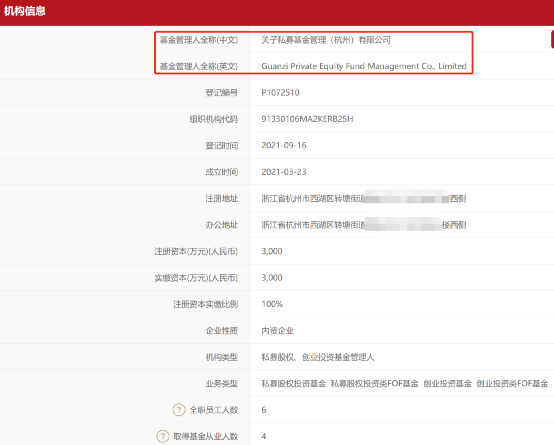The height and width of the screenshot is (445, 554).
Task: Click the Chinese fund manager name value
Action: pyautogui.click(x=326, y=40)
